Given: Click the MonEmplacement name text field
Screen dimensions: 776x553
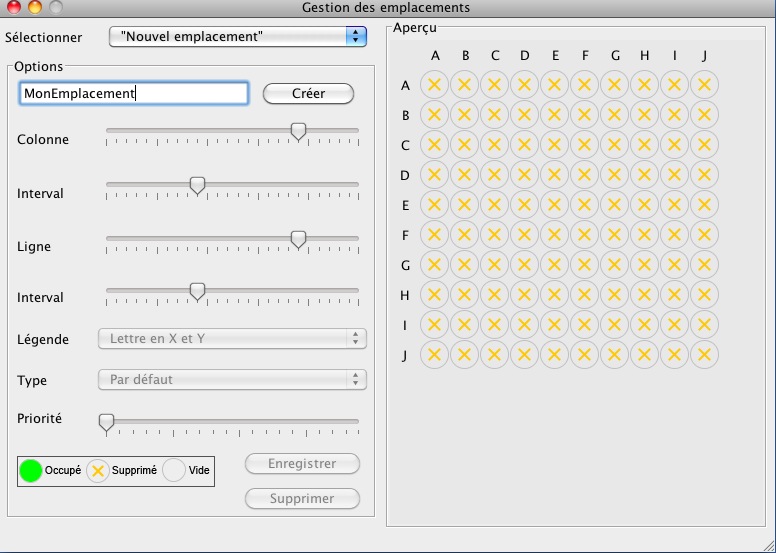Looking at the screenshot, I should point(134,94).
